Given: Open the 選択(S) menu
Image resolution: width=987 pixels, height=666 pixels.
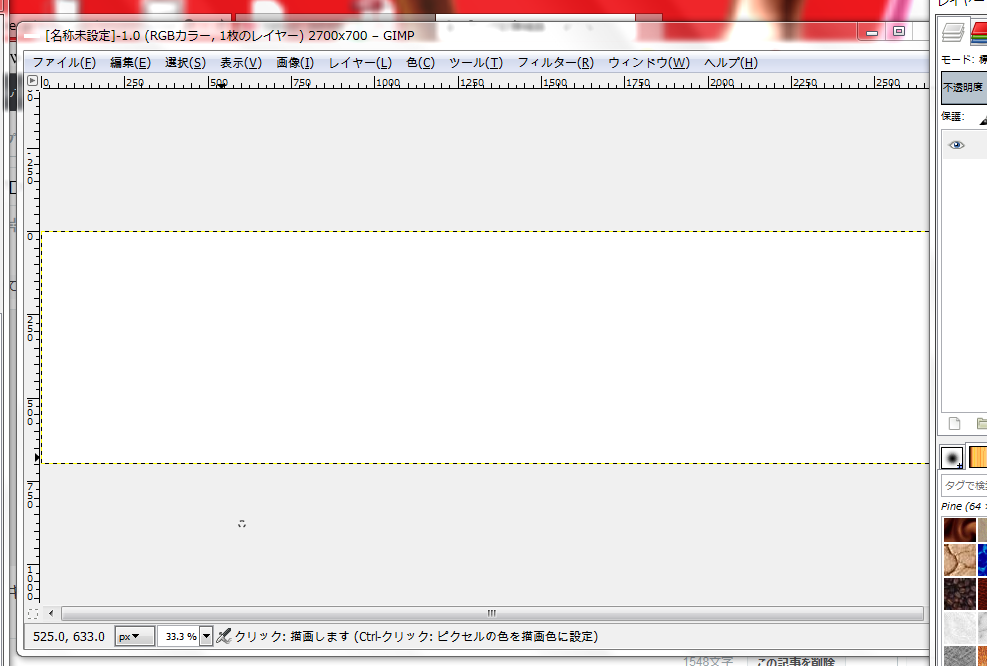Looking at the screenshot, I should tap(185, 62).
